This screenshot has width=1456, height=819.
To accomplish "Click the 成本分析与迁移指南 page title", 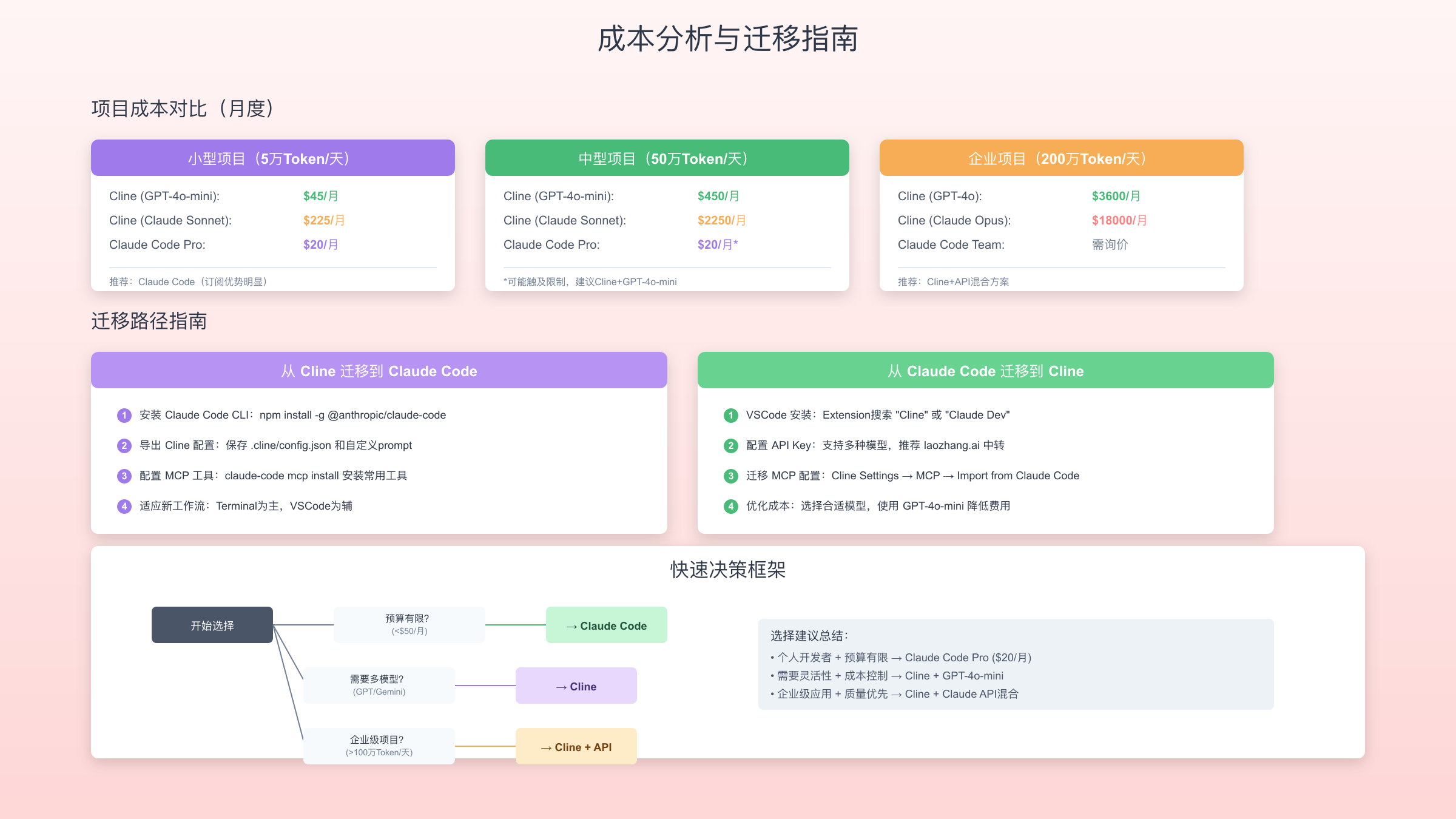I will coord(727,39).
